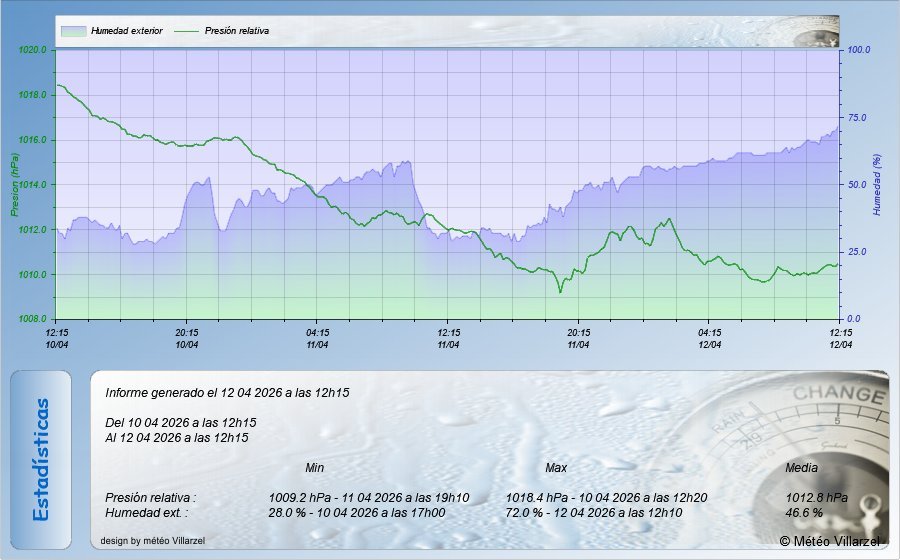This screenshot has height=560, width=900.
Task: Click the 04:15 12/04 time axis label
Action: pyautogui.click(x=709, y=338)
